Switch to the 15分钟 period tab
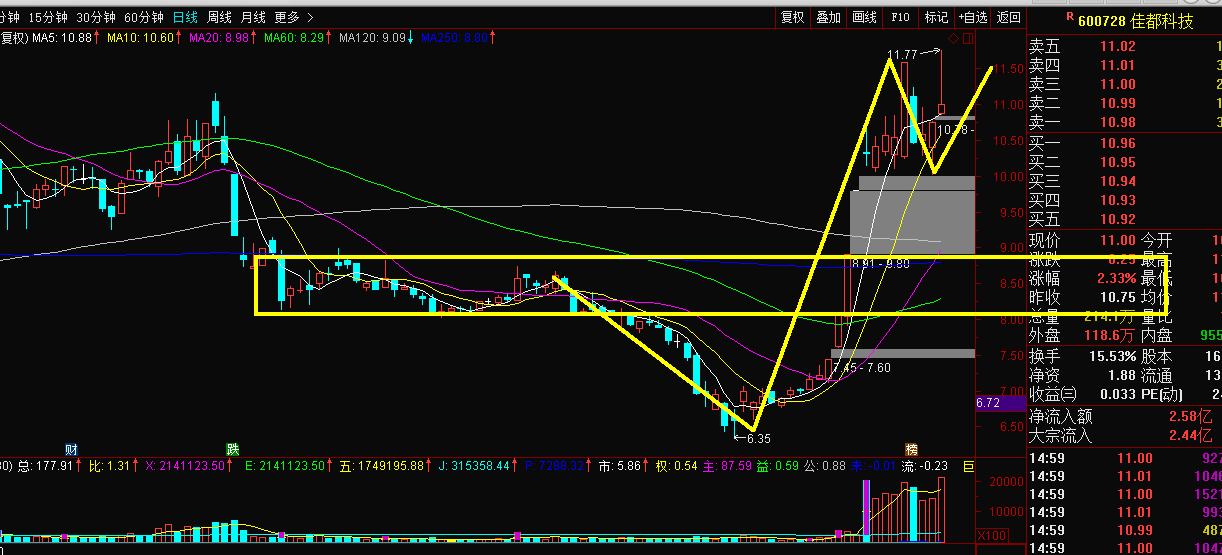The image size is (1222, 555). (48, 17)
